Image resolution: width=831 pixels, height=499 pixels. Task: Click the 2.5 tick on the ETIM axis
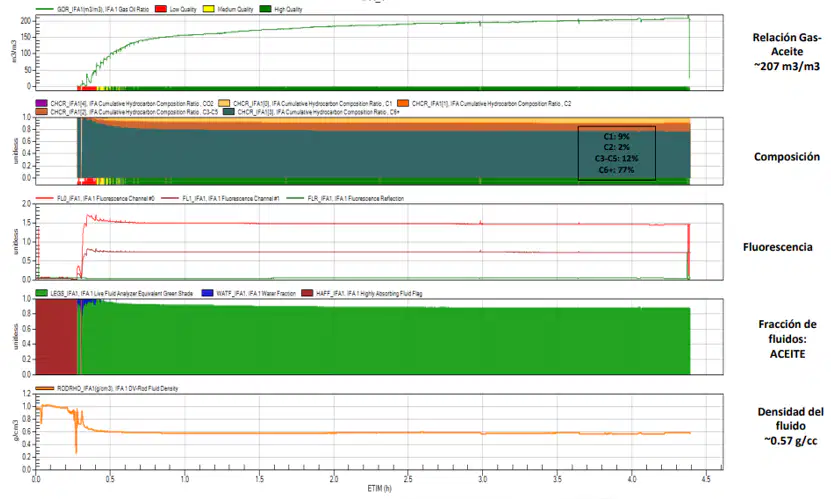(408, 479)
